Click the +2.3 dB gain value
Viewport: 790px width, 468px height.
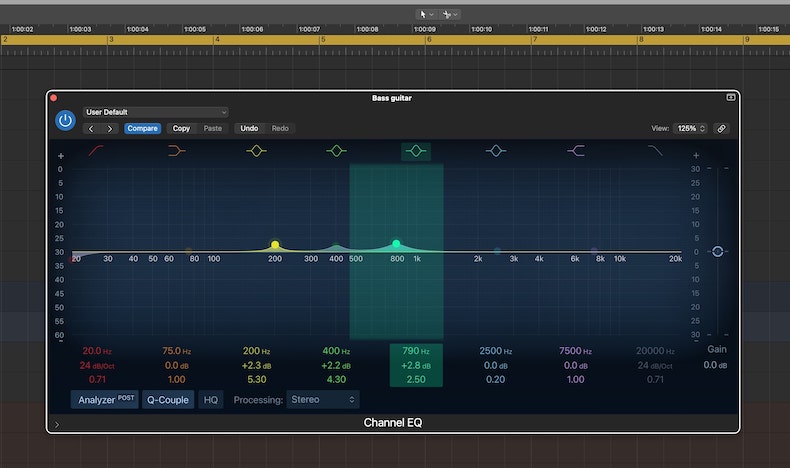click(x=256, y=365)
